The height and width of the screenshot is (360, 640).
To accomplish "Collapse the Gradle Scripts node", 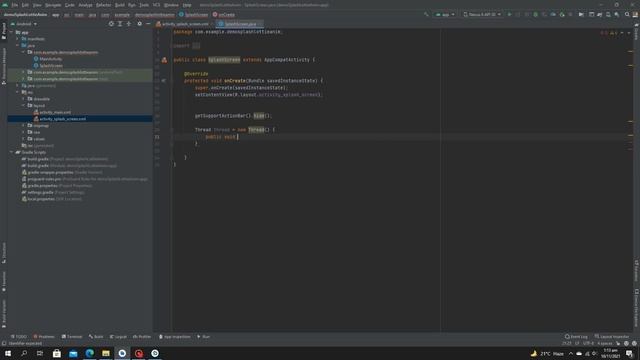I will click(x=11, y=152).
